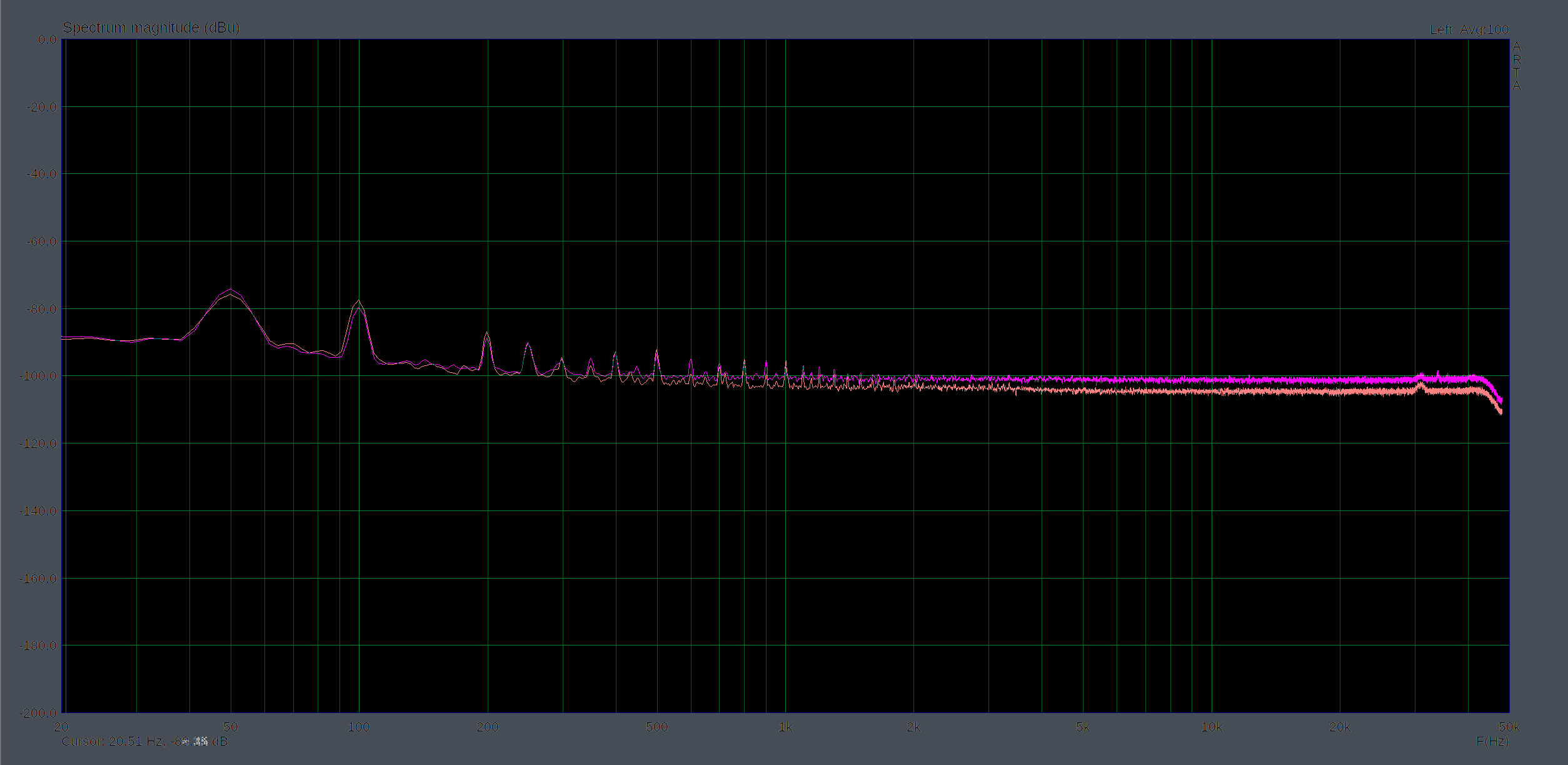Image resolution: width=1568 pixels, height=765 pixels.
Task: Click the "Spectrum magnitude (dBu)" title
Action: click(x=151, y=28)
